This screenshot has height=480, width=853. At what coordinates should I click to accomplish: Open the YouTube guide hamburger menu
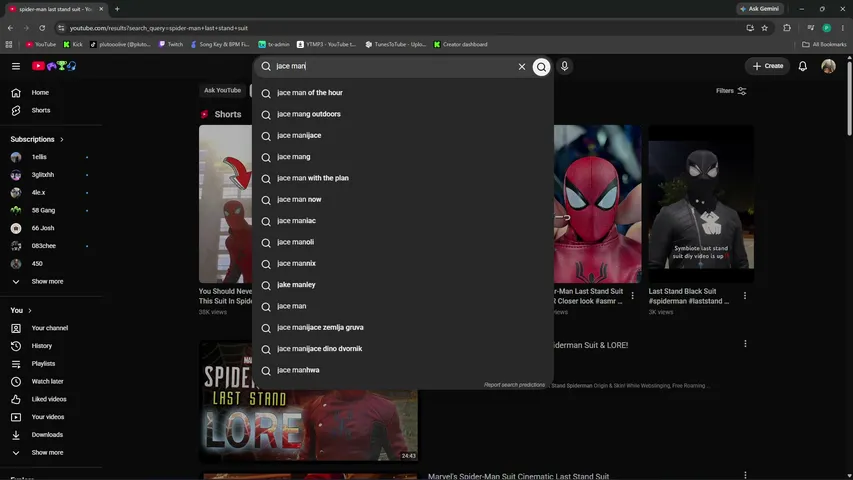pyautogui.click(x=16, y=66)
